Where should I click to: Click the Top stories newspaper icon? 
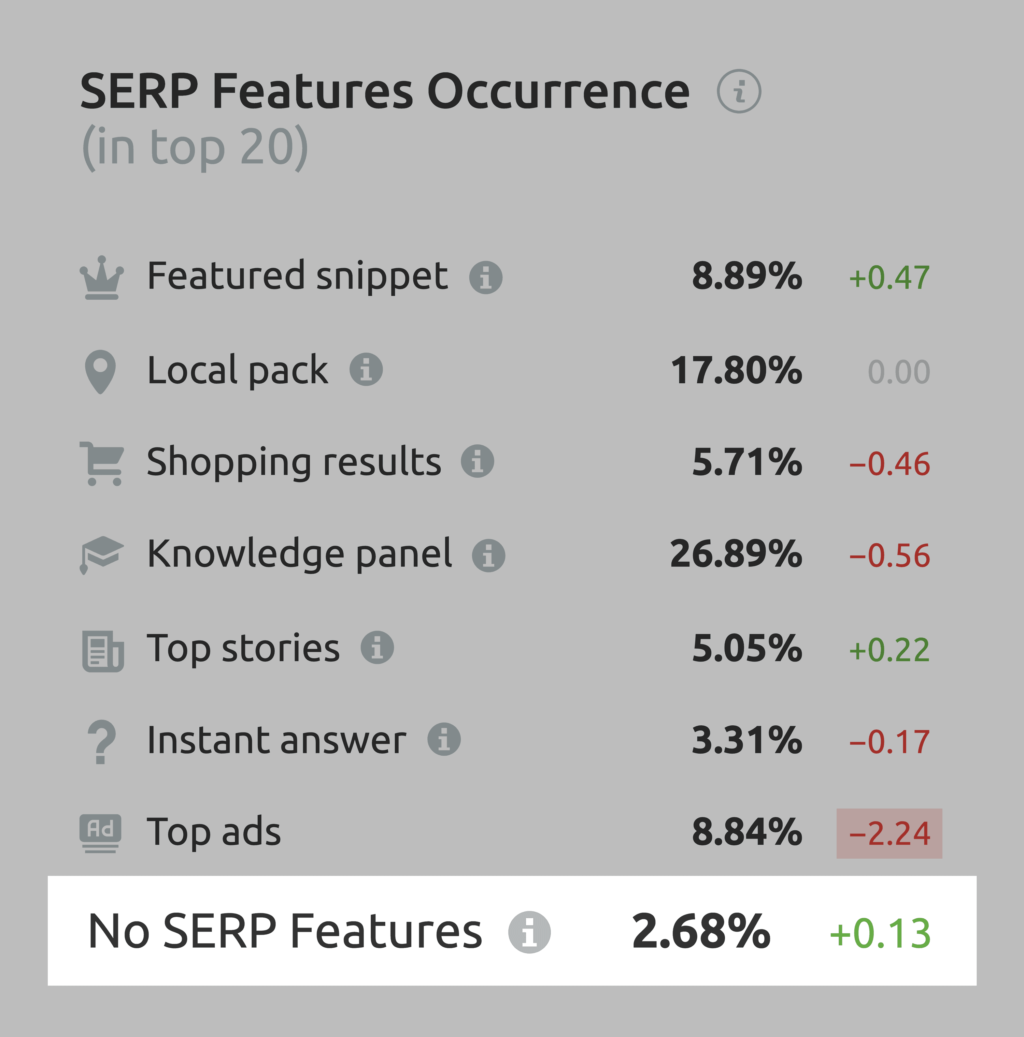click(x=102, y=650)
